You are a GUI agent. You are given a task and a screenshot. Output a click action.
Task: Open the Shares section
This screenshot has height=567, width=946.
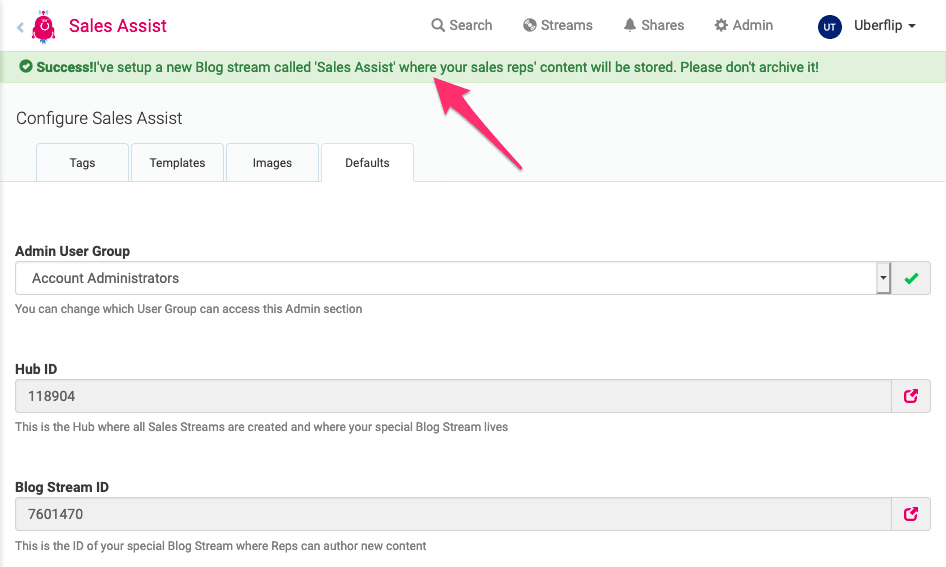click(654, 25)
